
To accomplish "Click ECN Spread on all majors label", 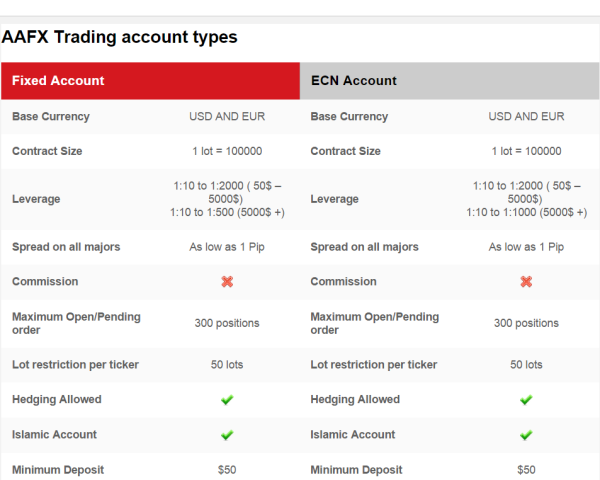I will [x=364, y=247].
